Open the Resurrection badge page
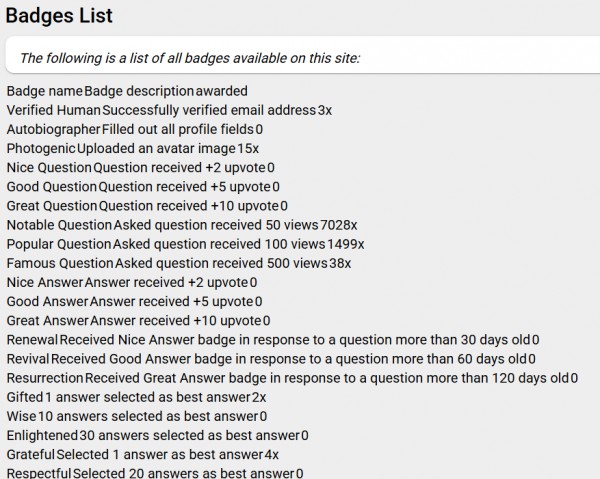The width and height of the screenshot is (600, 479). pos(45,378)
